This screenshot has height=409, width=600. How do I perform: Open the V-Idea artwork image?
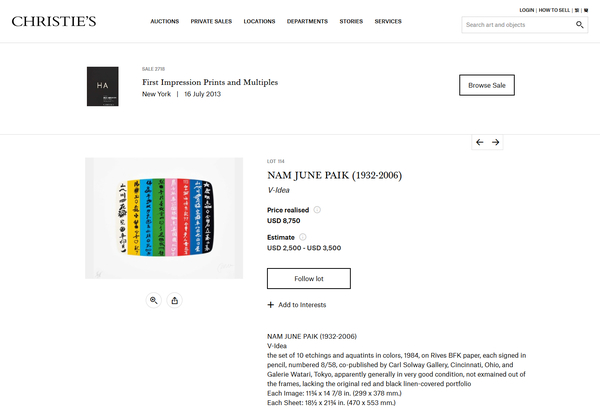[x=164, y=218]
